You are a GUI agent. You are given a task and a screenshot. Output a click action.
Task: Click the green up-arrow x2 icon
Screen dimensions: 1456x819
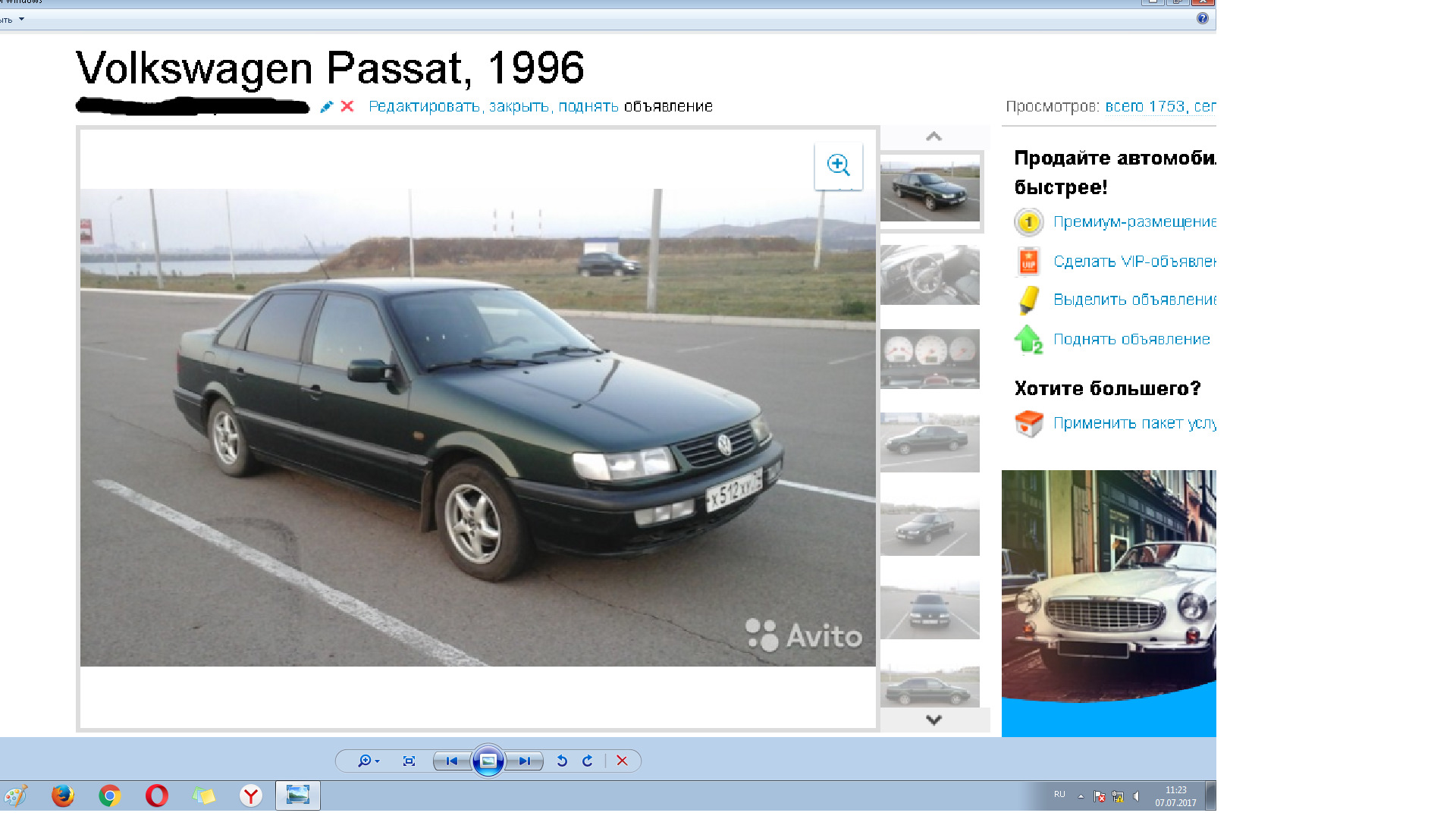pos(1028,340)
